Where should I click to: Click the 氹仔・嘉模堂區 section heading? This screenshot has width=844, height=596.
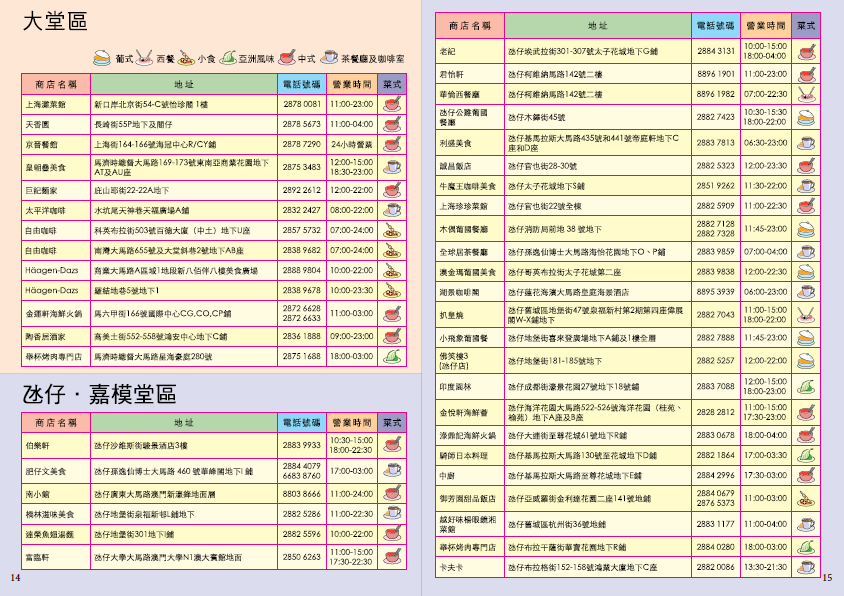coord(98,394)
